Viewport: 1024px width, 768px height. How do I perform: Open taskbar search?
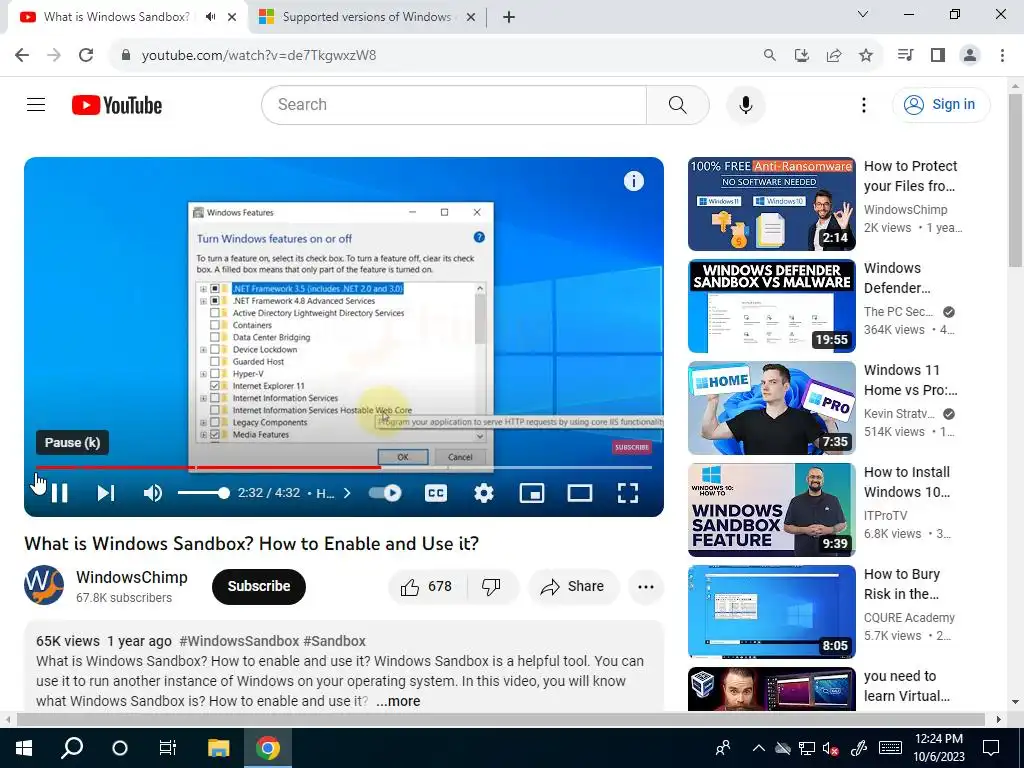pos(72,748)
